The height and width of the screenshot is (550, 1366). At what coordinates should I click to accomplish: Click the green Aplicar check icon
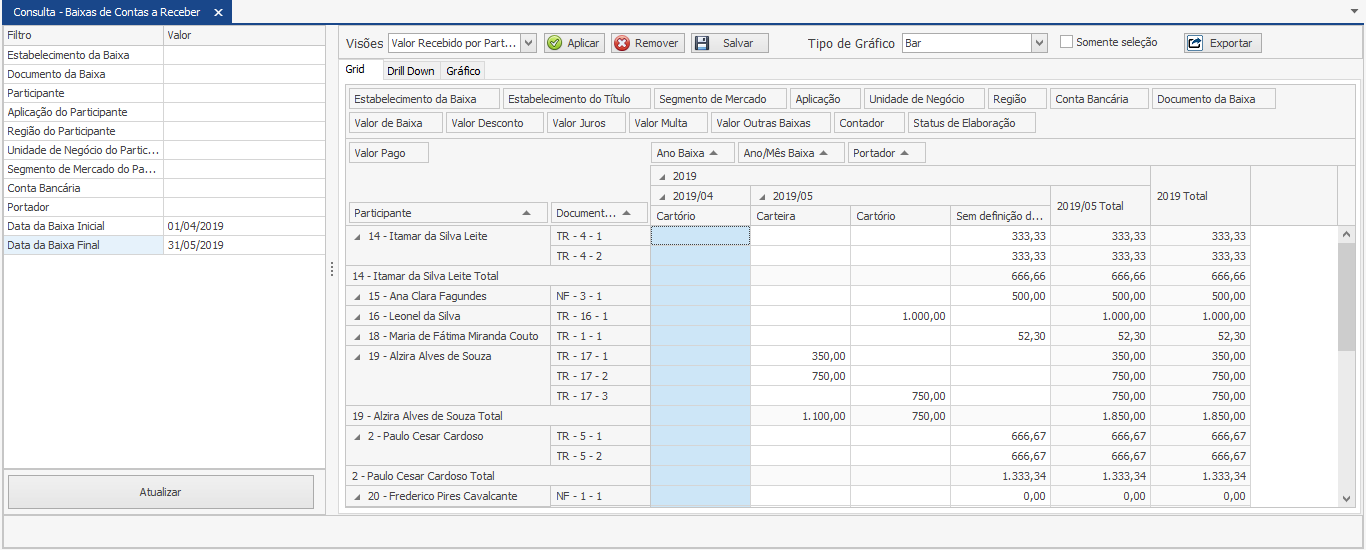tap(555, 43)
